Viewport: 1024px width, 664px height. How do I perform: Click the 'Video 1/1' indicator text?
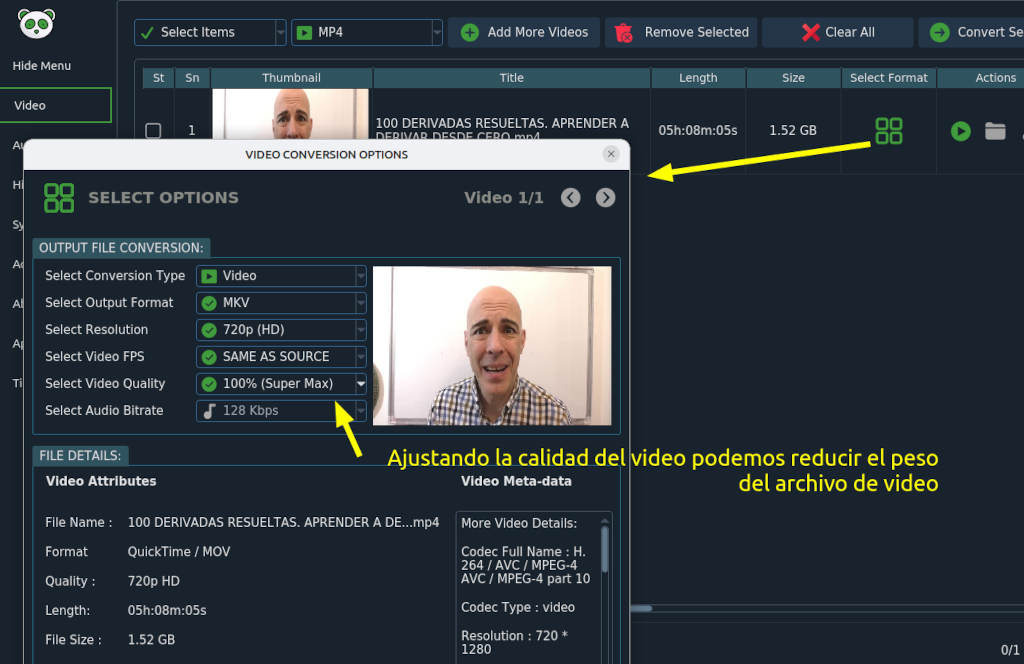point(504,198)
